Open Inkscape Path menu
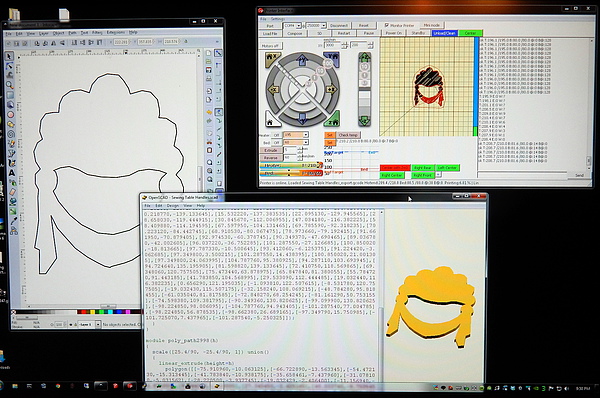This screenshot has height=398, width=600. [72, 33]
